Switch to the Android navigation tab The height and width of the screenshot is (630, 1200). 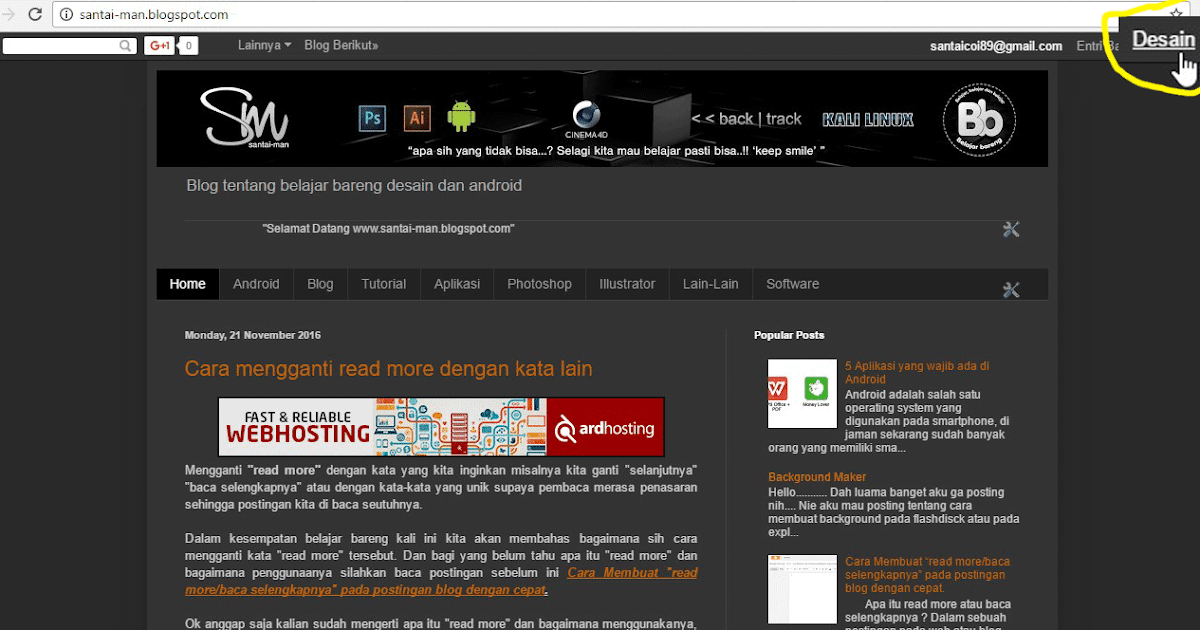[256, 284]
